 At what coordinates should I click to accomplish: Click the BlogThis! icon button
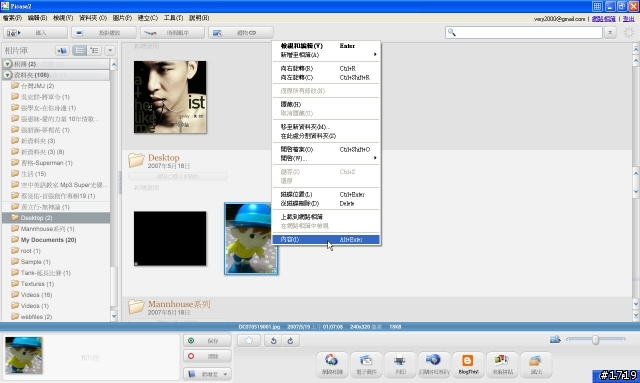[468, 364]
